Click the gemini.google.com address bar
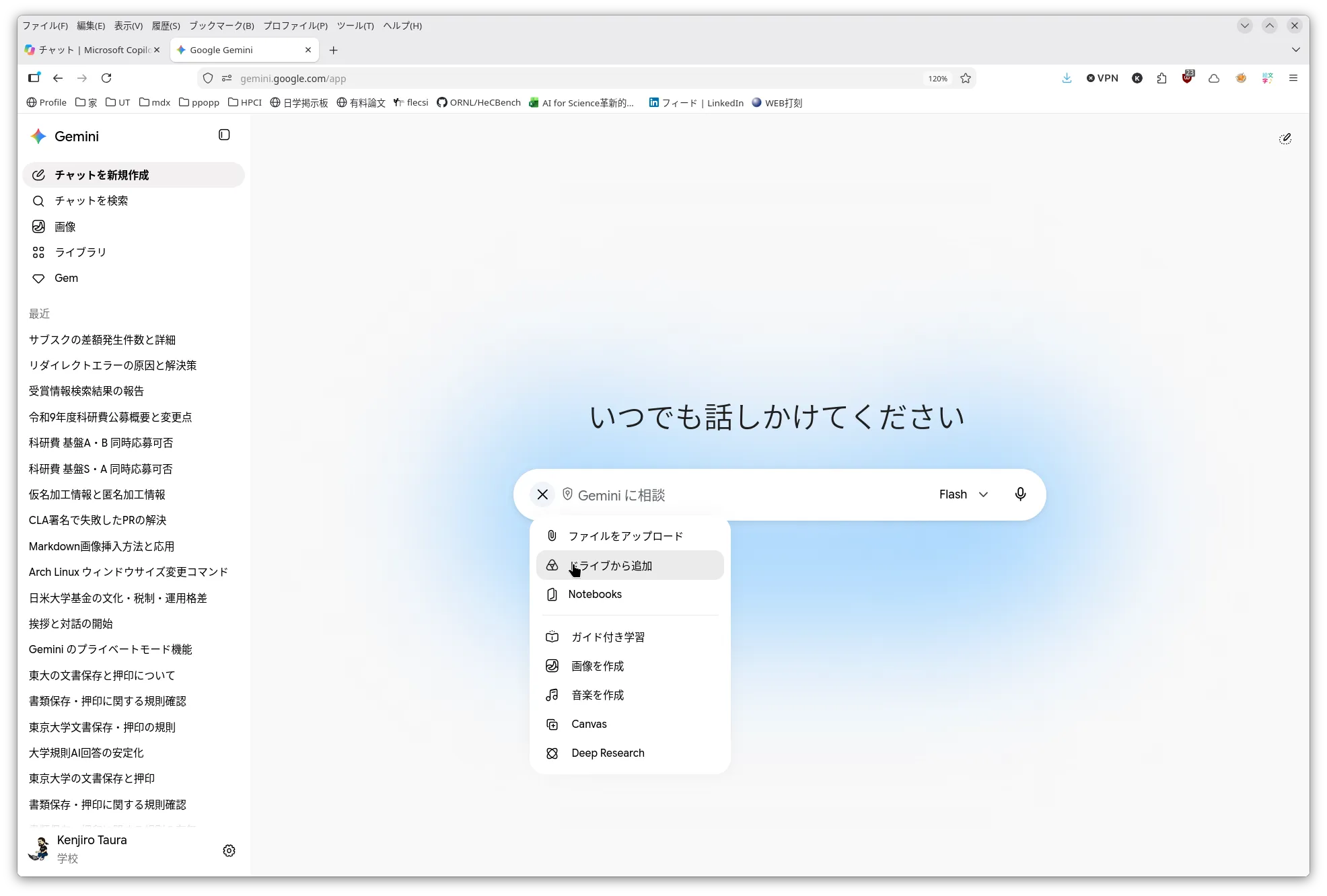 (x=579, y=79)
